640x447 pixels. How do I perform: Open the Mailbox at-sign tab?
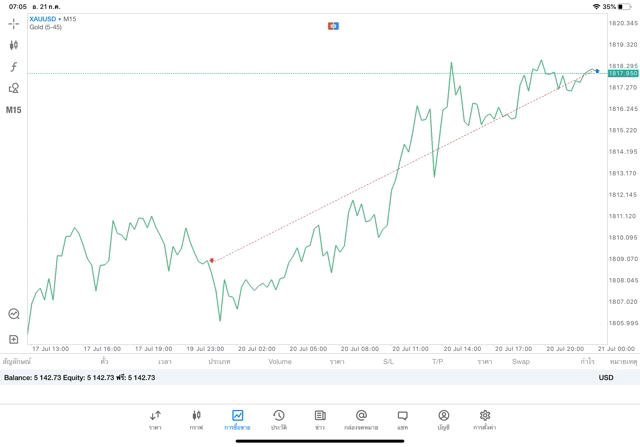361,419
